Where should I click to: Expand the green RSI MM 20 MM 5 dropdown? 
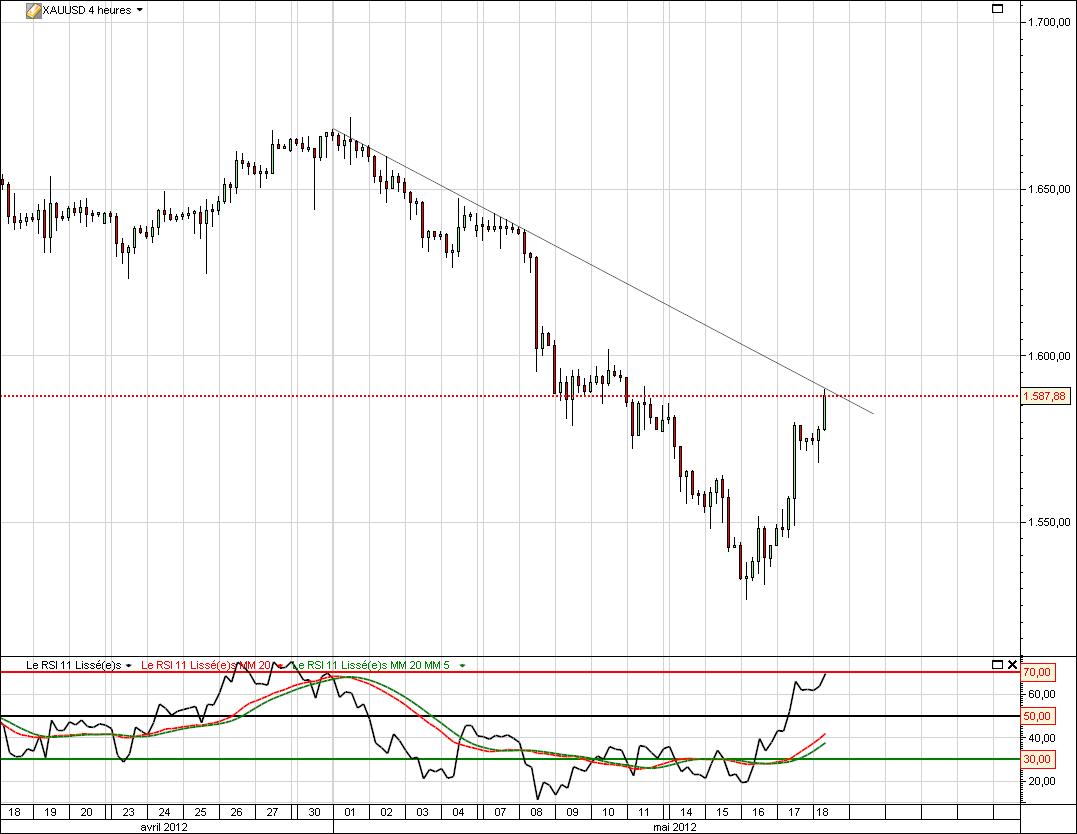click(x=462, y=665)
